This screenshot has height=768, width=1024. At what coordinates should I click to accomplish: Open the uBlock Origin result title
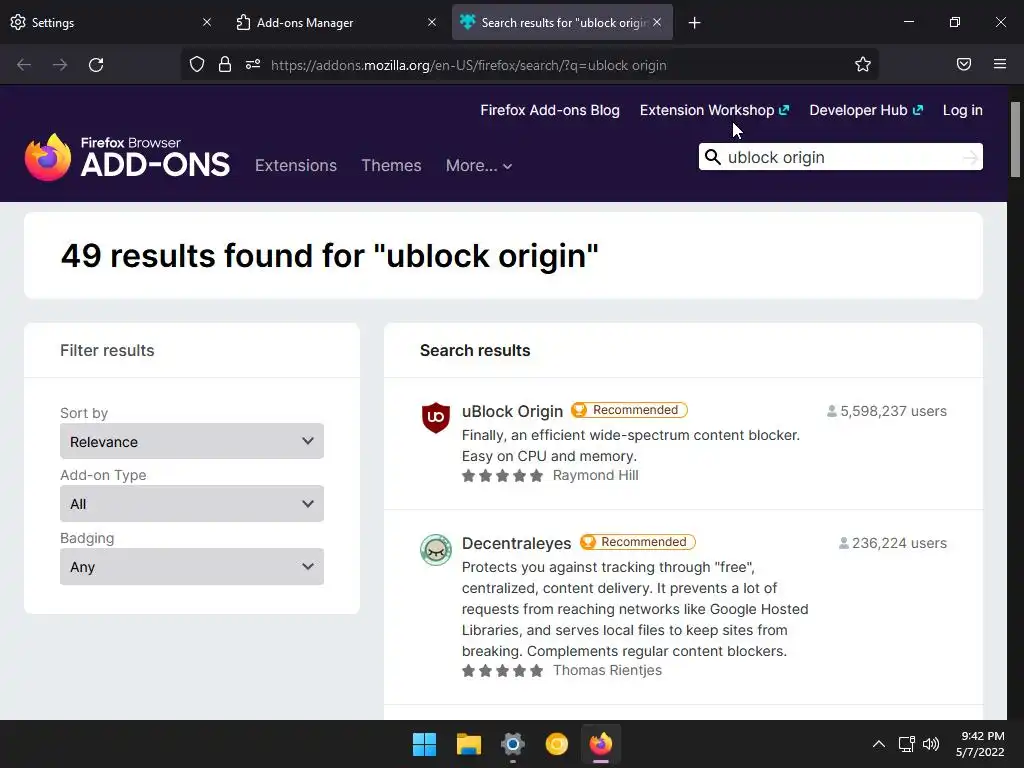click(x=512, y=411)
